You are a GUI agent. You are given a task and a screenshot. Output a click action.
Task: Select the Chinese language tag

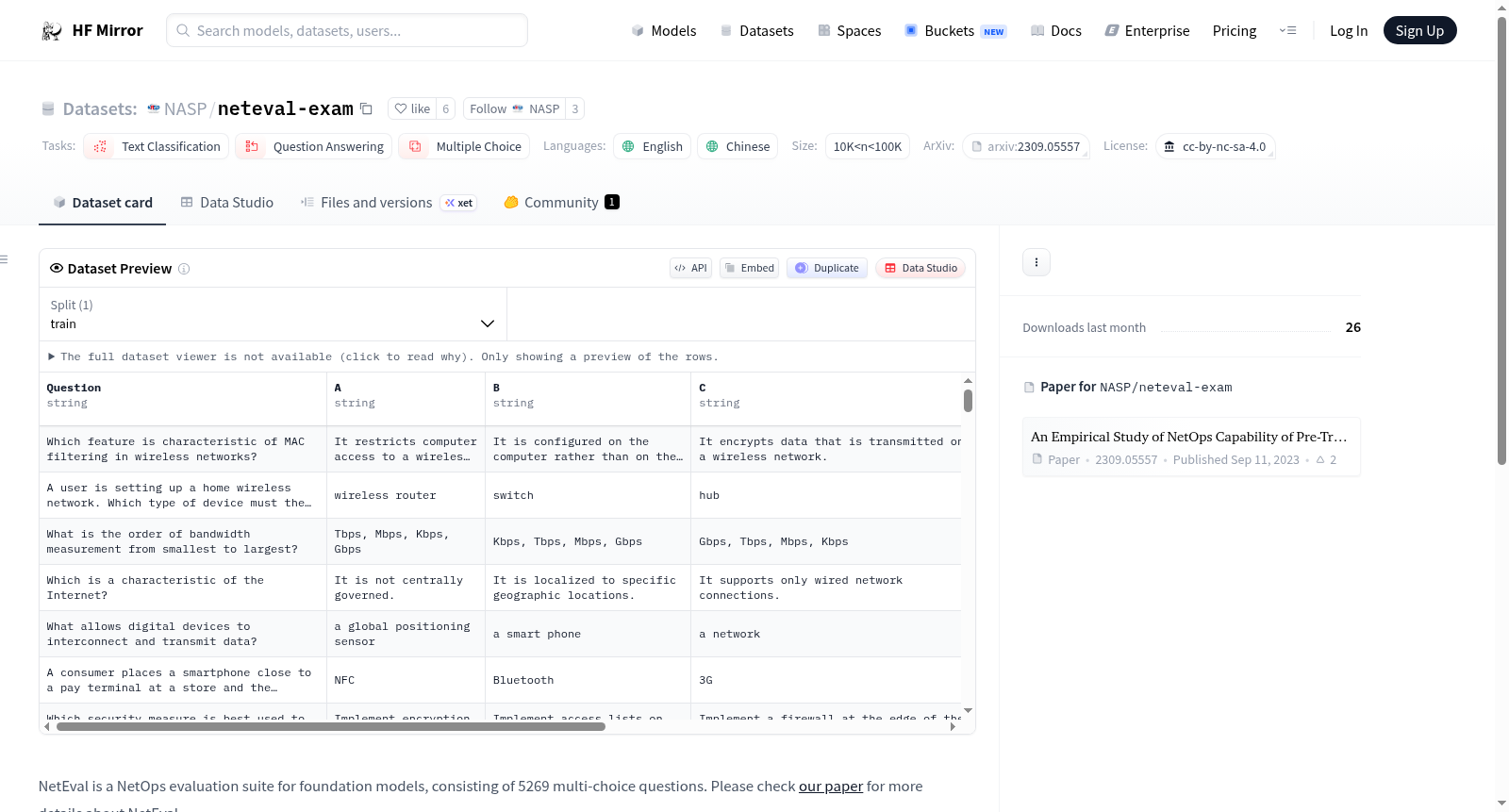(x=738, y=147)
